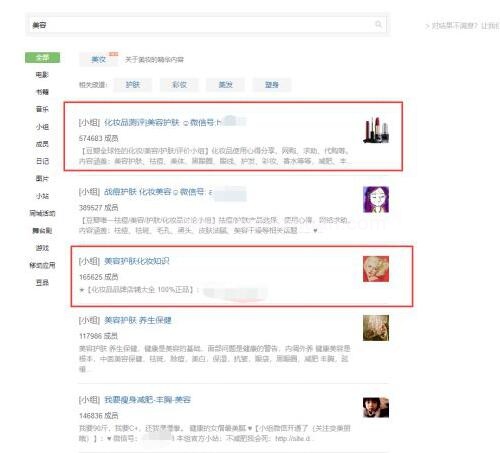Filter results by 电影
500x453 pixels.
click(42, 75)
